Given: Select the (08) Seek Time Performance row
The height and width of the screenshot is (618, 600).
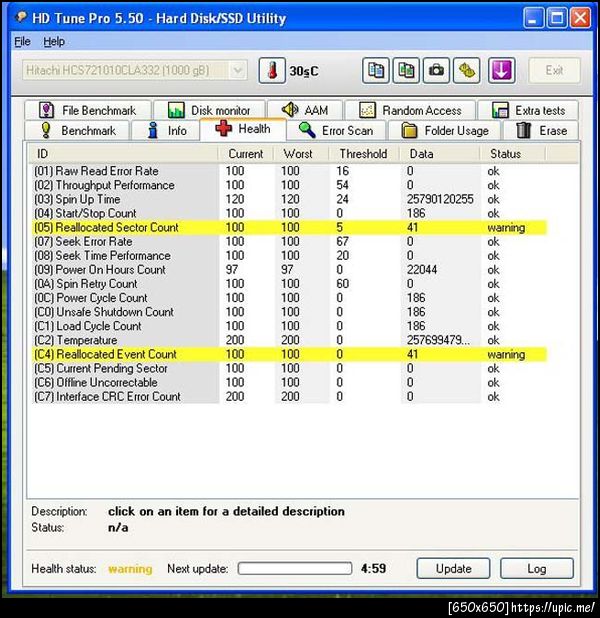Looking at the screenshot, I should pyautogui.click(x=290, y=256).
